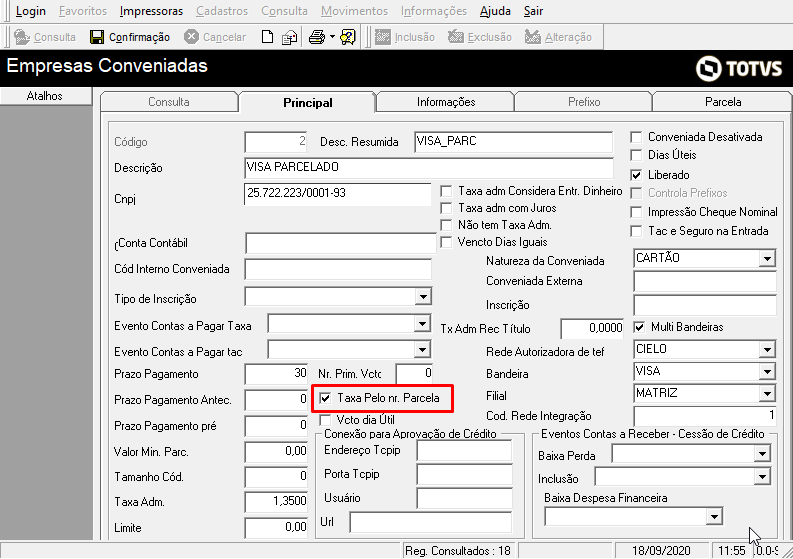Open the Movimentos menu
The image size is (793, 559).
pyautogui.click(x=354, y=11)
